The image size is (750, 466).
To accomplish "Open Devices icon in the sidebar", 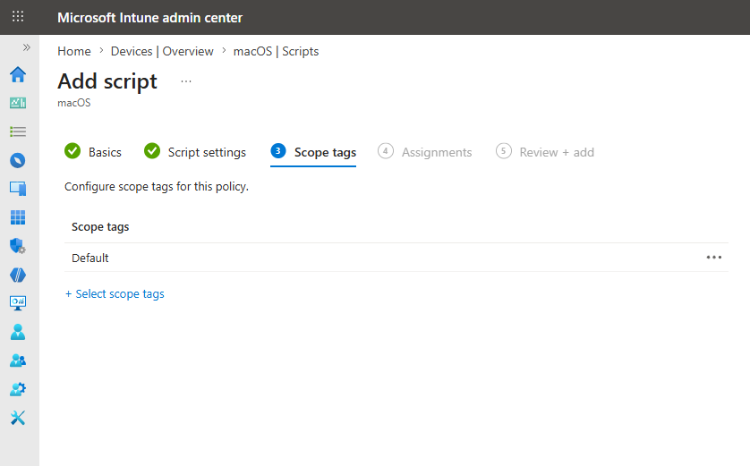I will click(x=18, y=189).
